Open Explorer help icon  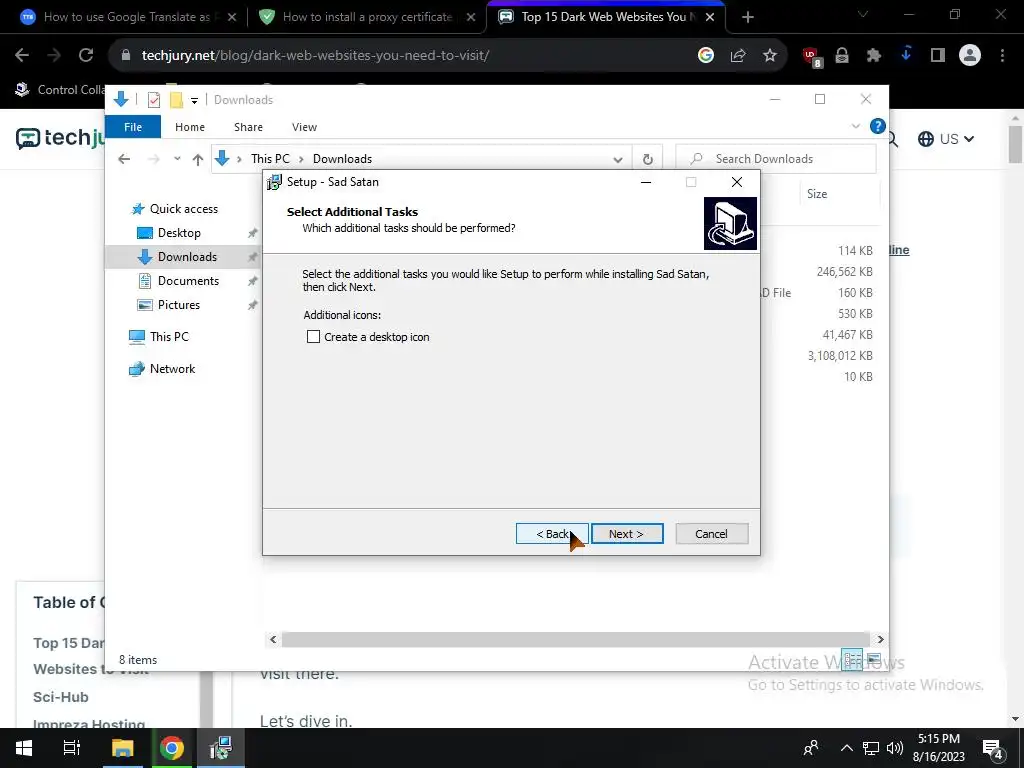pyautogui.click(x=878, y=126)
